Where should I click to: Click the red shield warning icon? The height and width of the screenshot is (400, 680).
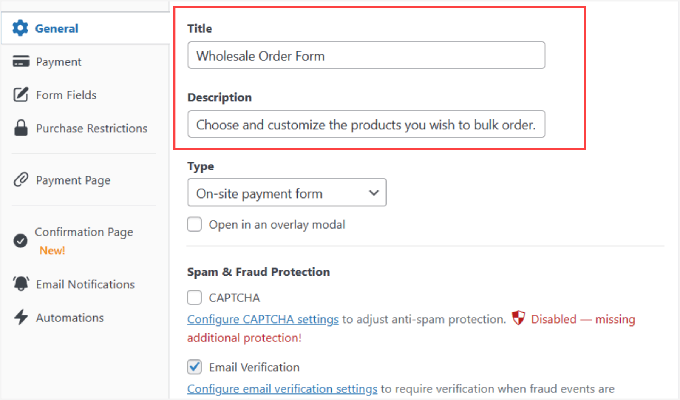[x=517, y=319]
